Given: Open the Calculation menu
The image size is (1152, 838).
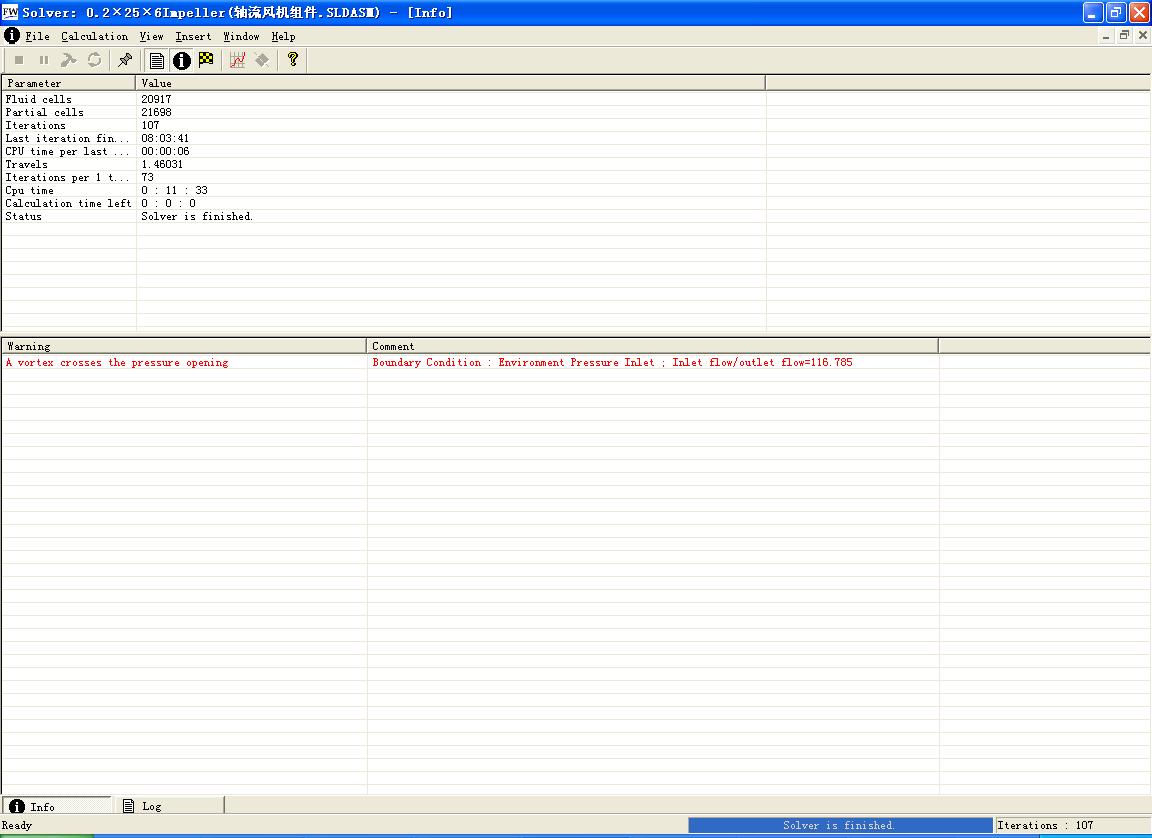Looking at the screenshot, I should [x=94, y=36].
